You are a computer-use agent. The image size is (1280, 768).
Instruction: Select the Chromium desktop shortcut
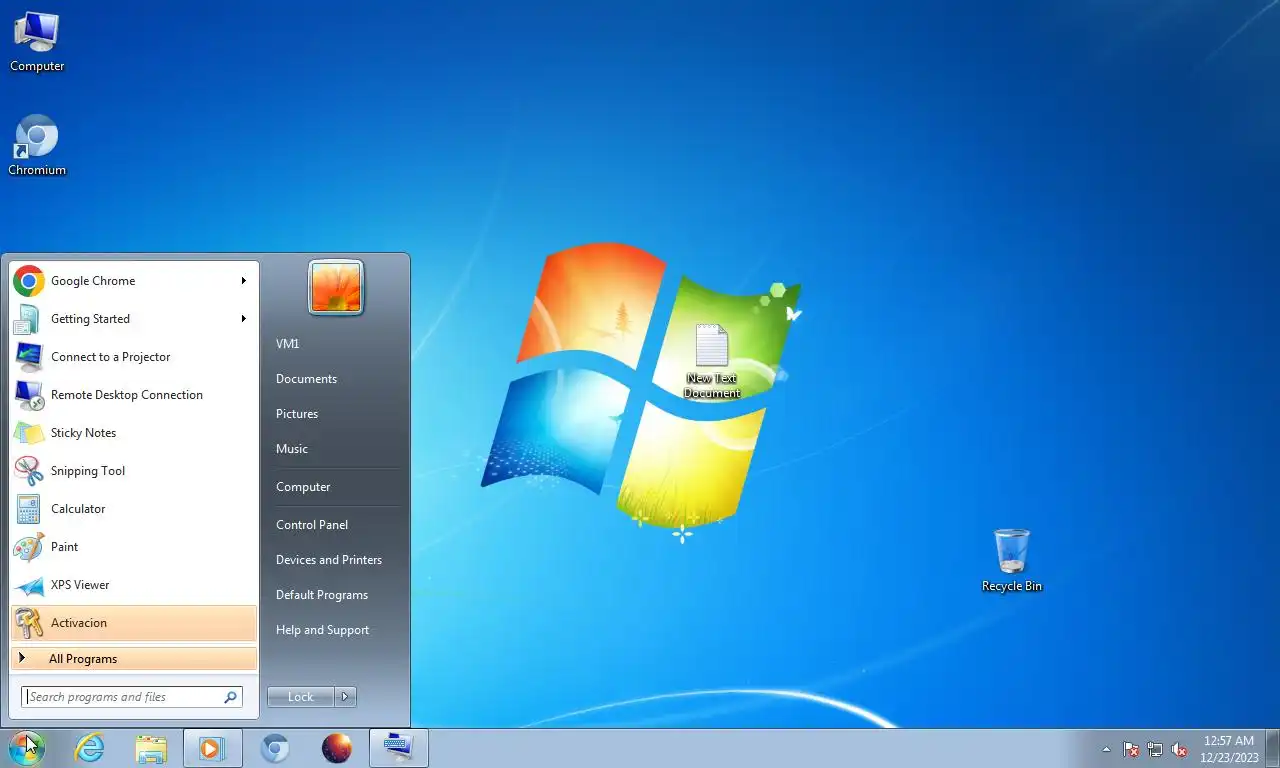coord(37,146)
